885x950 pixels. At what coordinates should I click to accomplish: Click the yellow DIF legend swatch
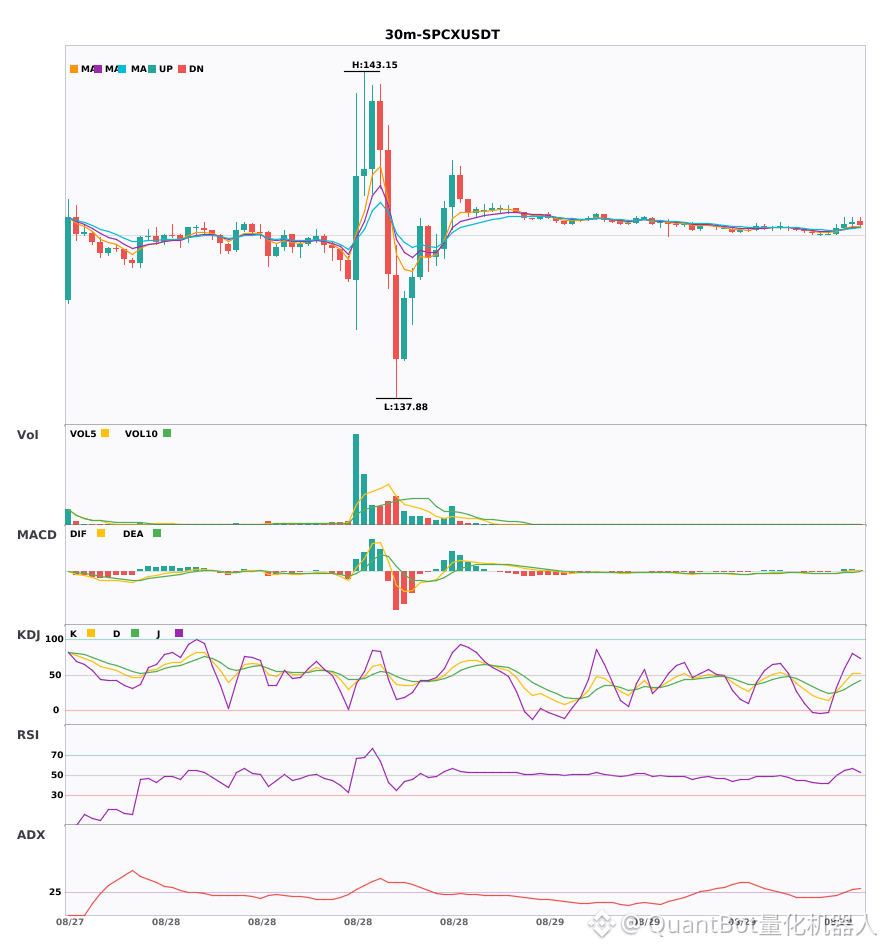[101, 533]
